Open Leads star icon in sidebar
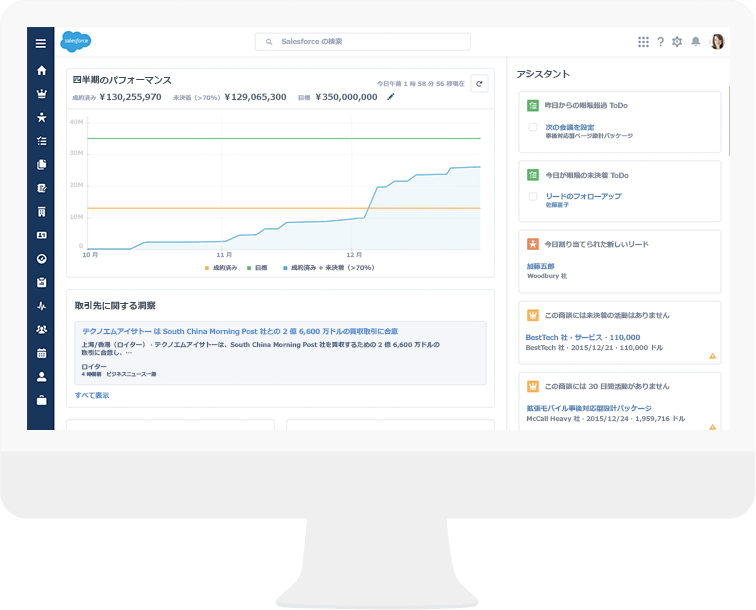The image size is (756, 610). tap(41, 118)
